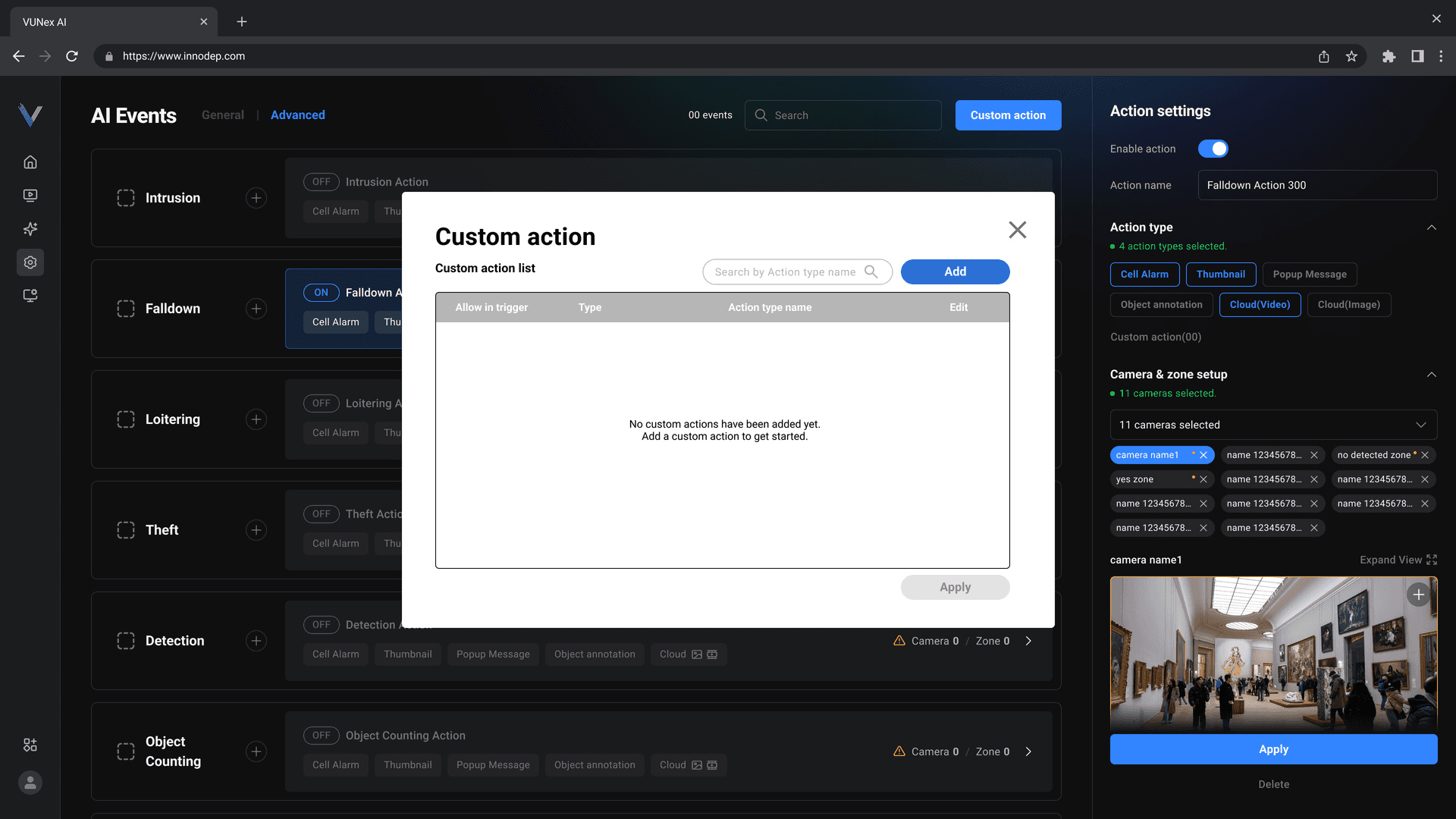Collapse the Action type section
Image resolution: width=1456 pixels, height=819 pixels.
[1431, 227]
